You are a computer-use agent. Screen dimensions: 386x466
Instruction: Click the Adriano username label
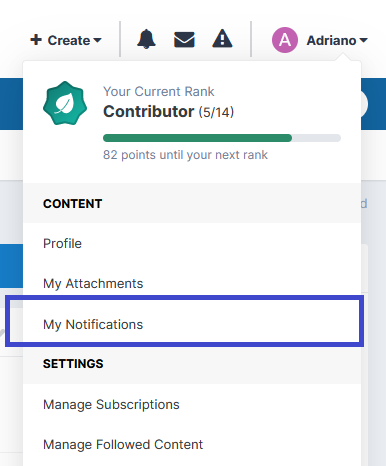pos(331,40)
